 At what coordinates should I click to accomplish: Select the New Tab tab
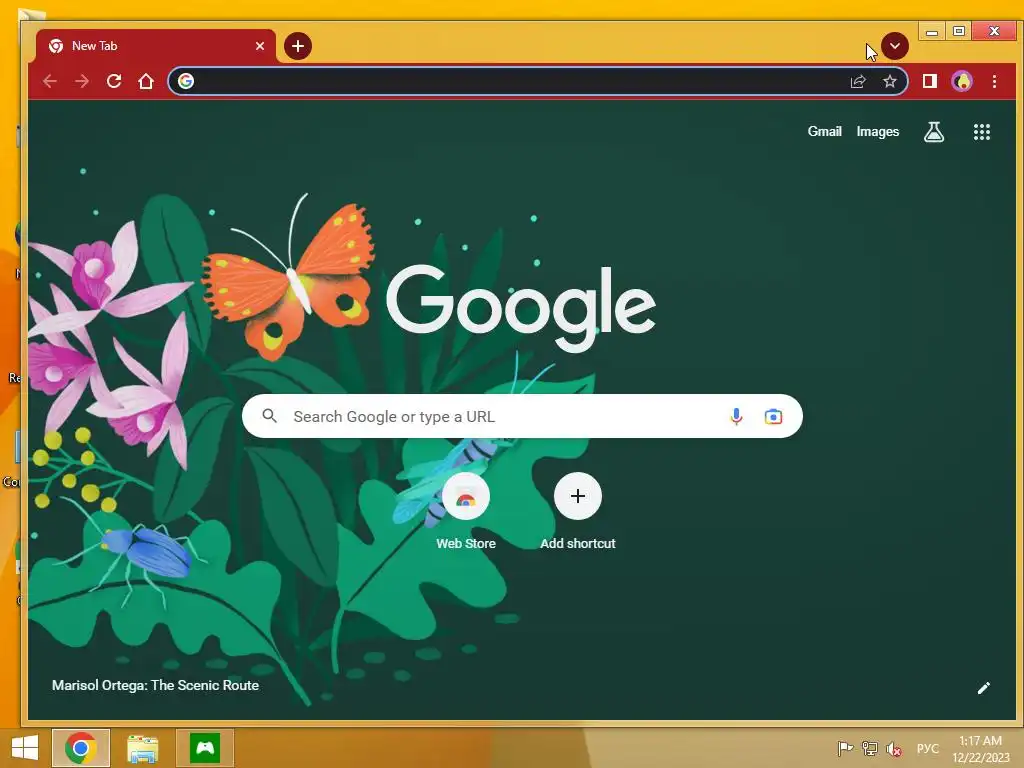(156, 46)
